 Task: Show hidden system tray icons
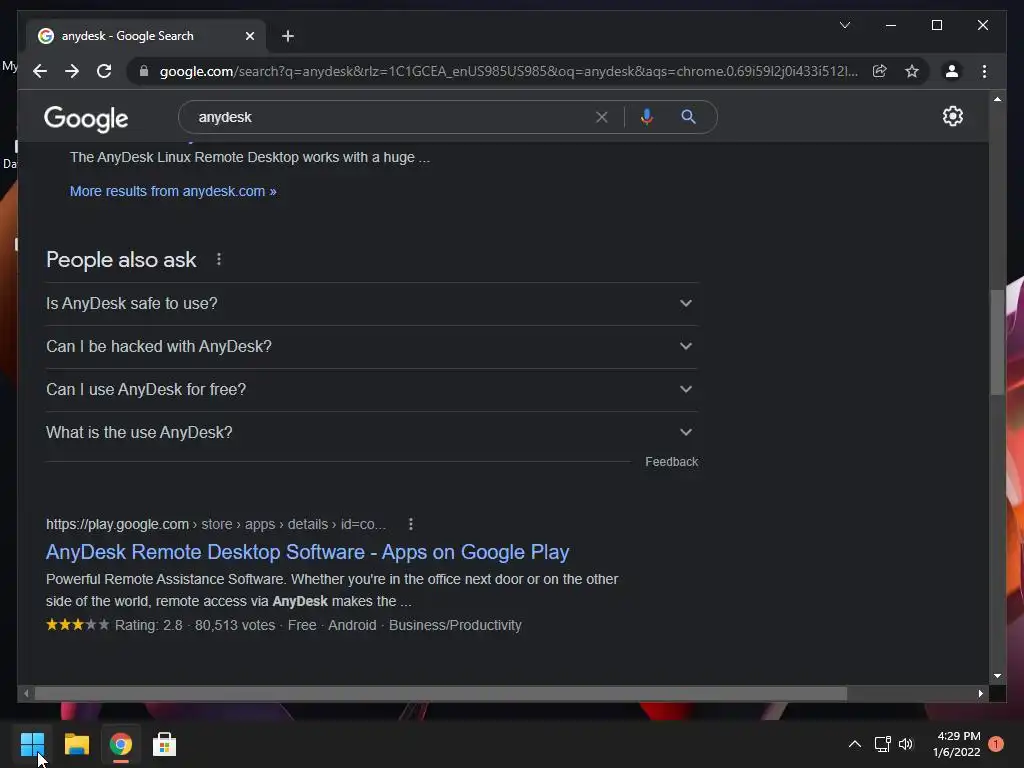(x=854, y=744)
